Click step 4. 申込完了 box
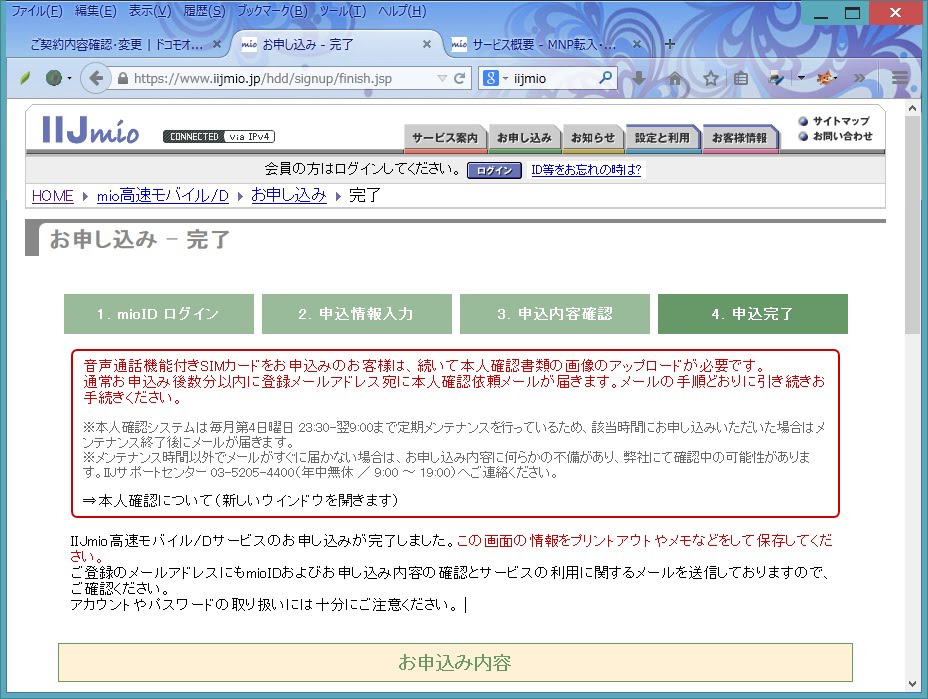Viewport: 928px width, 699px height. (752, 314)
